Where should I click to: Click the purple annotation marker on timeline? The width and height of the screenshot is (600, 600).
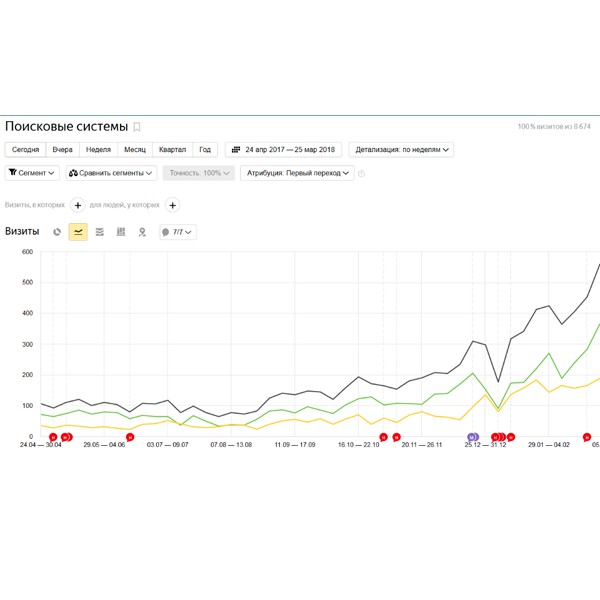[x=472, y=437]
